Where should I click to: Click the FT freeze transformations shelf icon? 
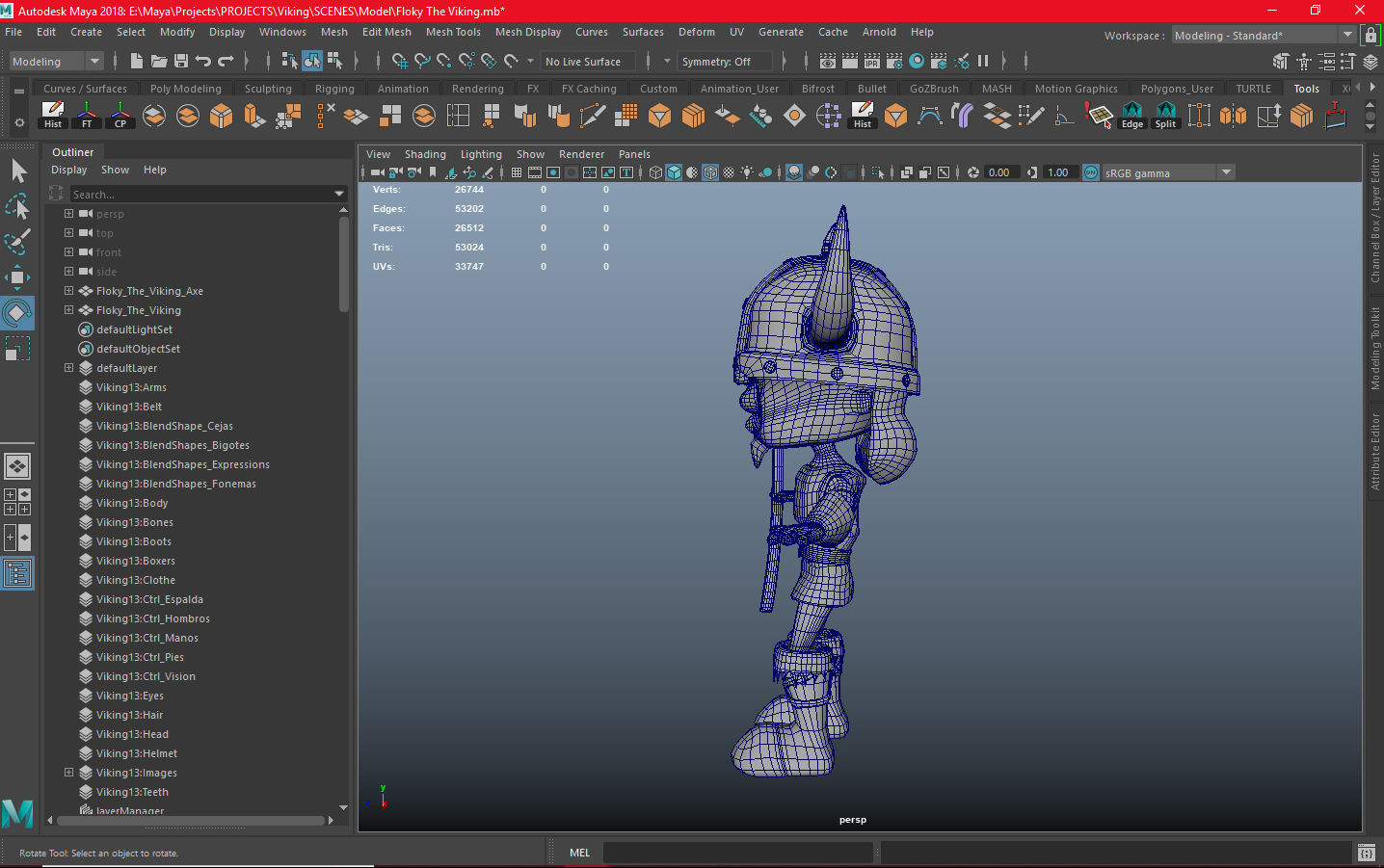[87, 116]
